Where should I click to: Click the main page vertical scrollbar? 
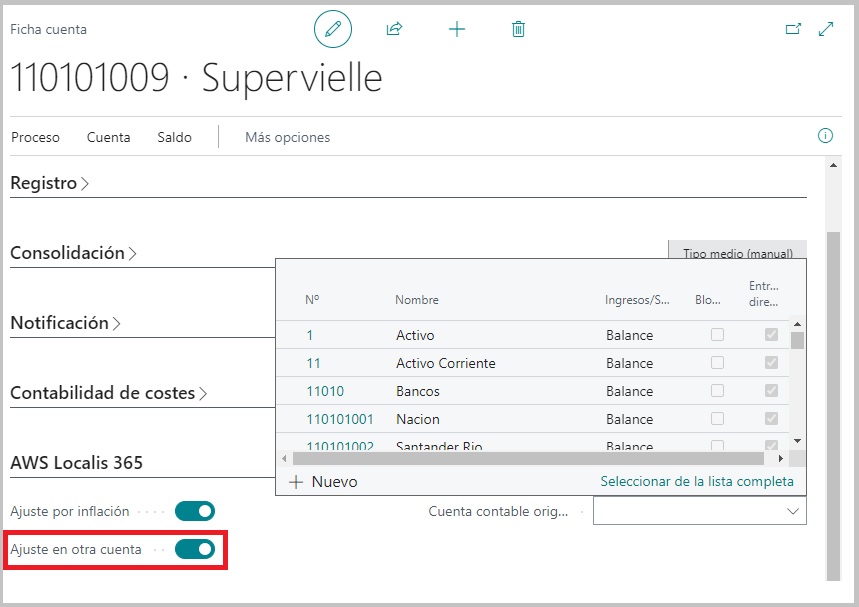click(833, 405)
